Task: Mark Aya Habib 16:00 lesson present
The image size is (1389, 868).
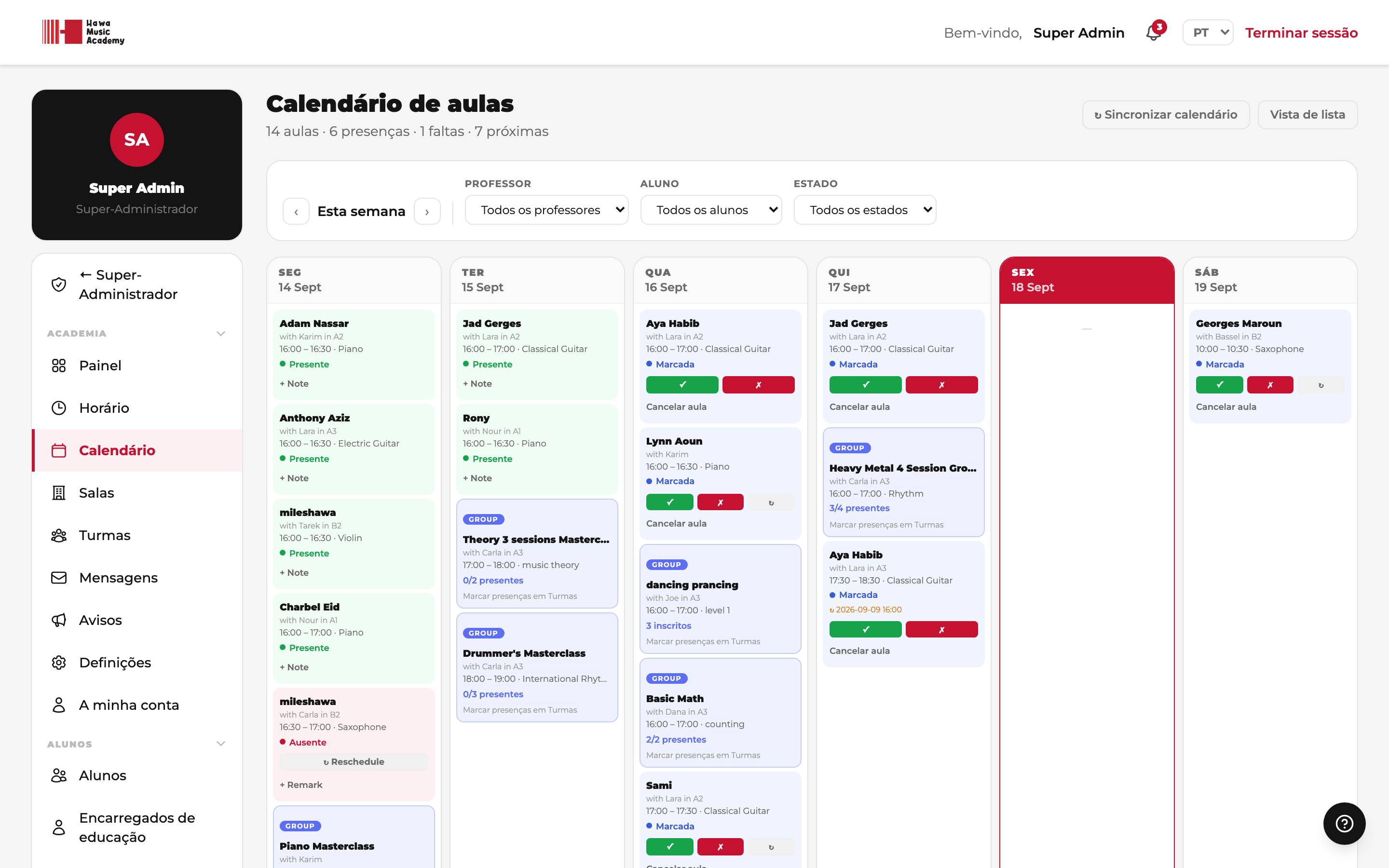Action: 682,385
